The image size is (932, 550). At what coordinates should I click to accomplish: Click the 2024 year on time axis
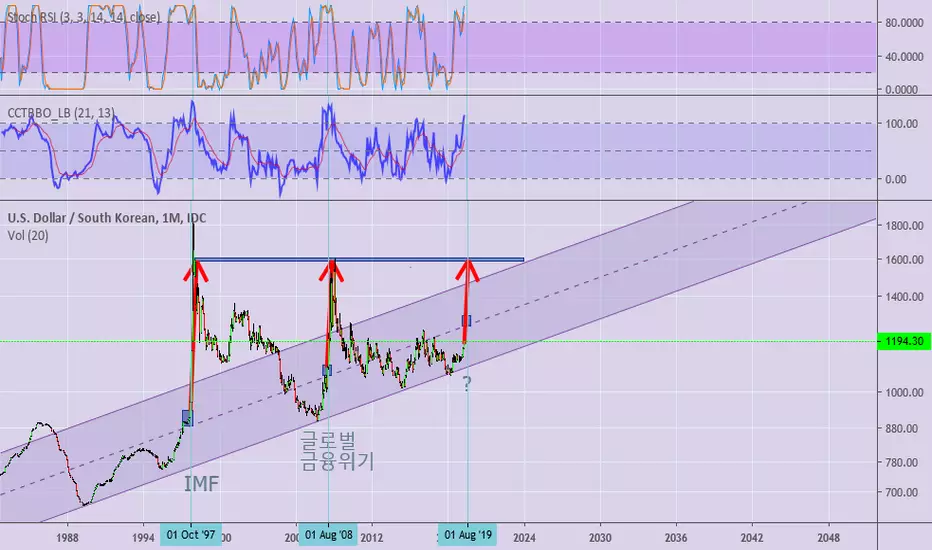tap(524, 538)
